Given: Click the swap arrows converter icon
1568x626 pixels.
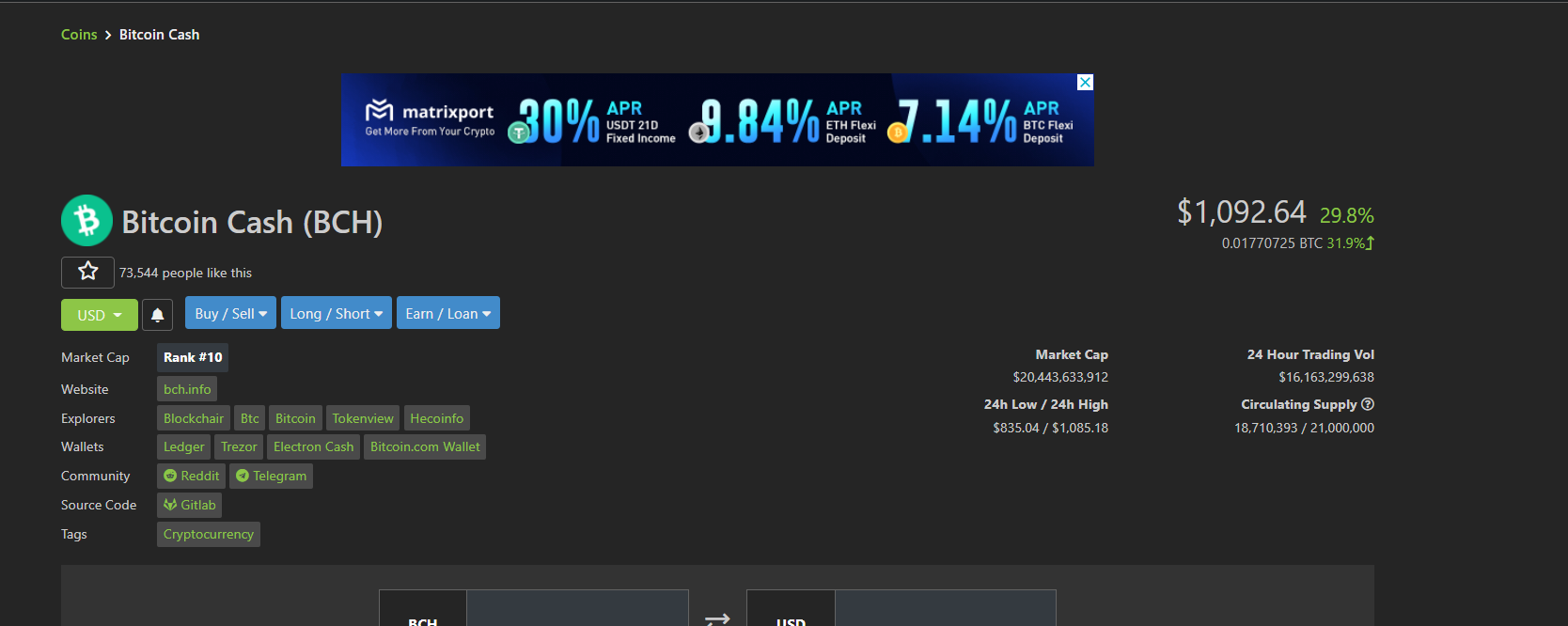Looking at the screenshot, I should pyautogui.click(x=717, y=618).
